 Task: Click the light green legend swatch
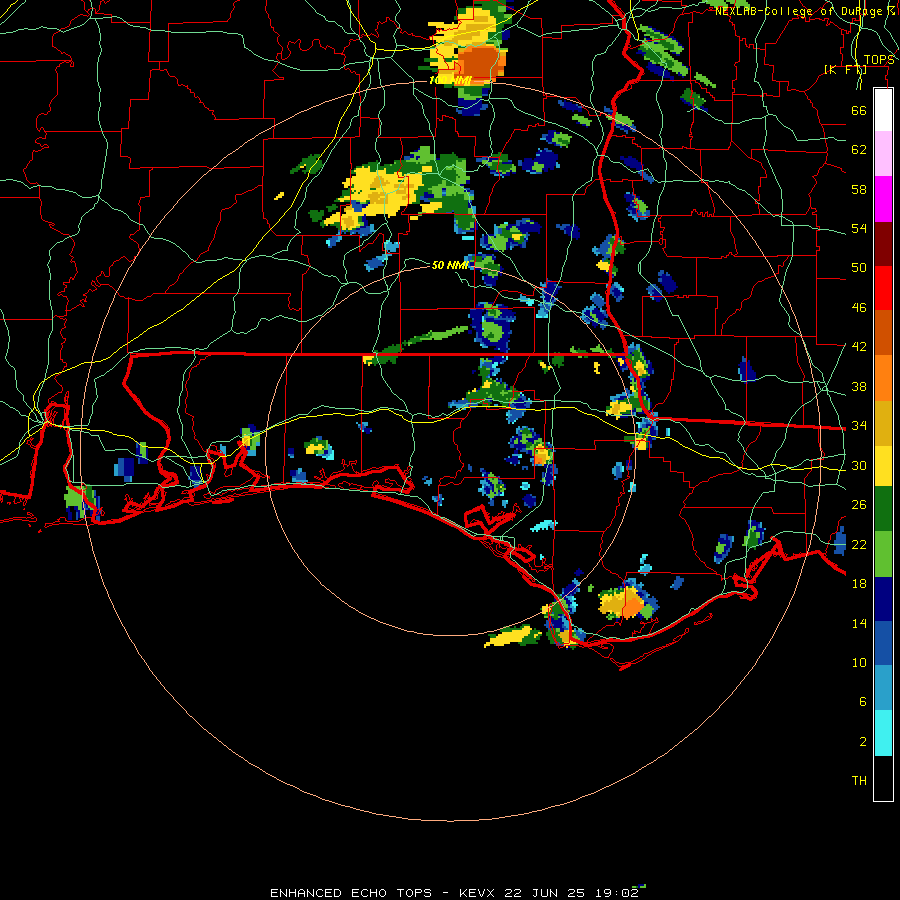883,554
